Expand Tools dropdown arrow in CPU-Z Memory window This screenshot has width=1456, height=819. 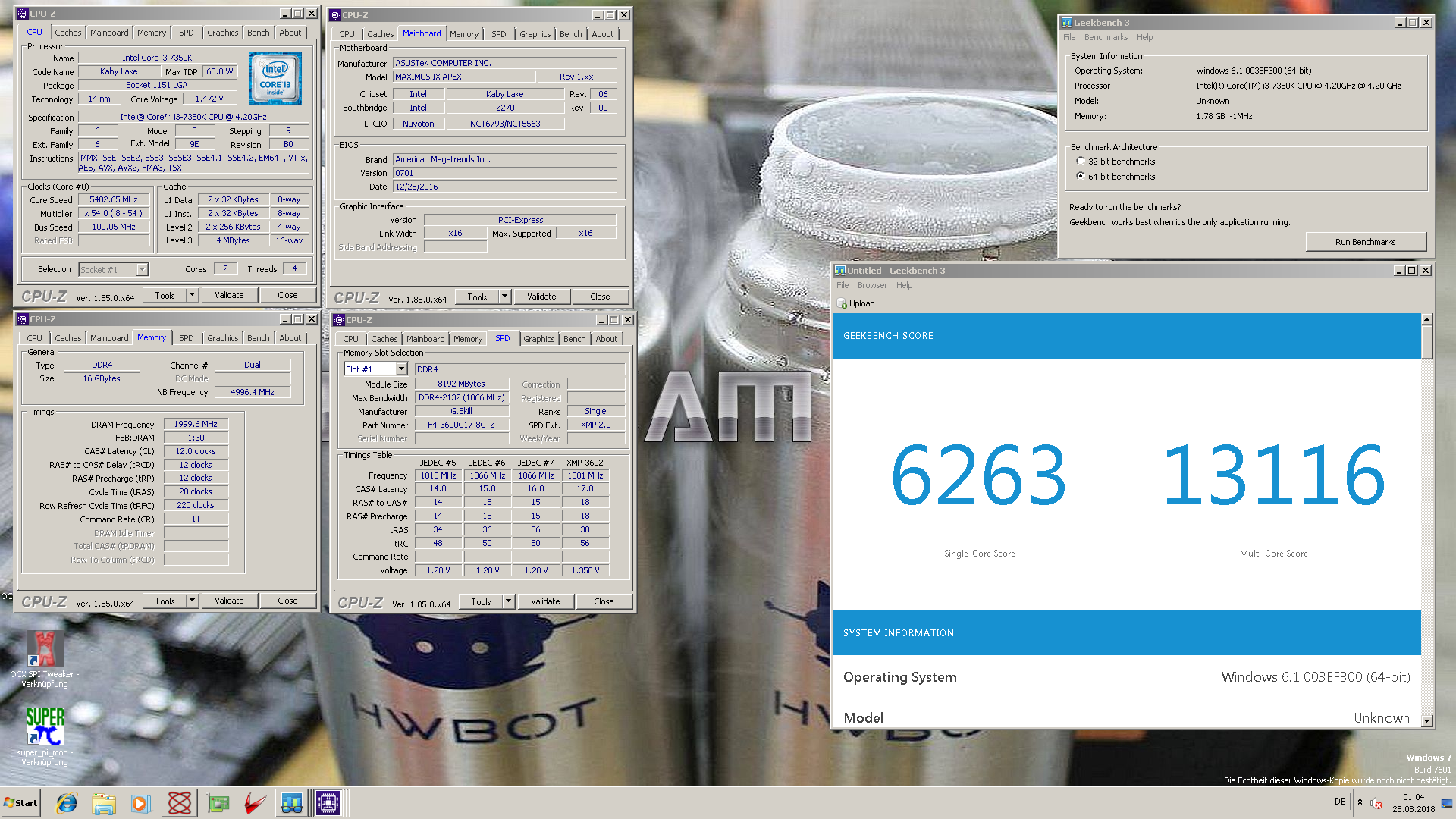[193, 601]
